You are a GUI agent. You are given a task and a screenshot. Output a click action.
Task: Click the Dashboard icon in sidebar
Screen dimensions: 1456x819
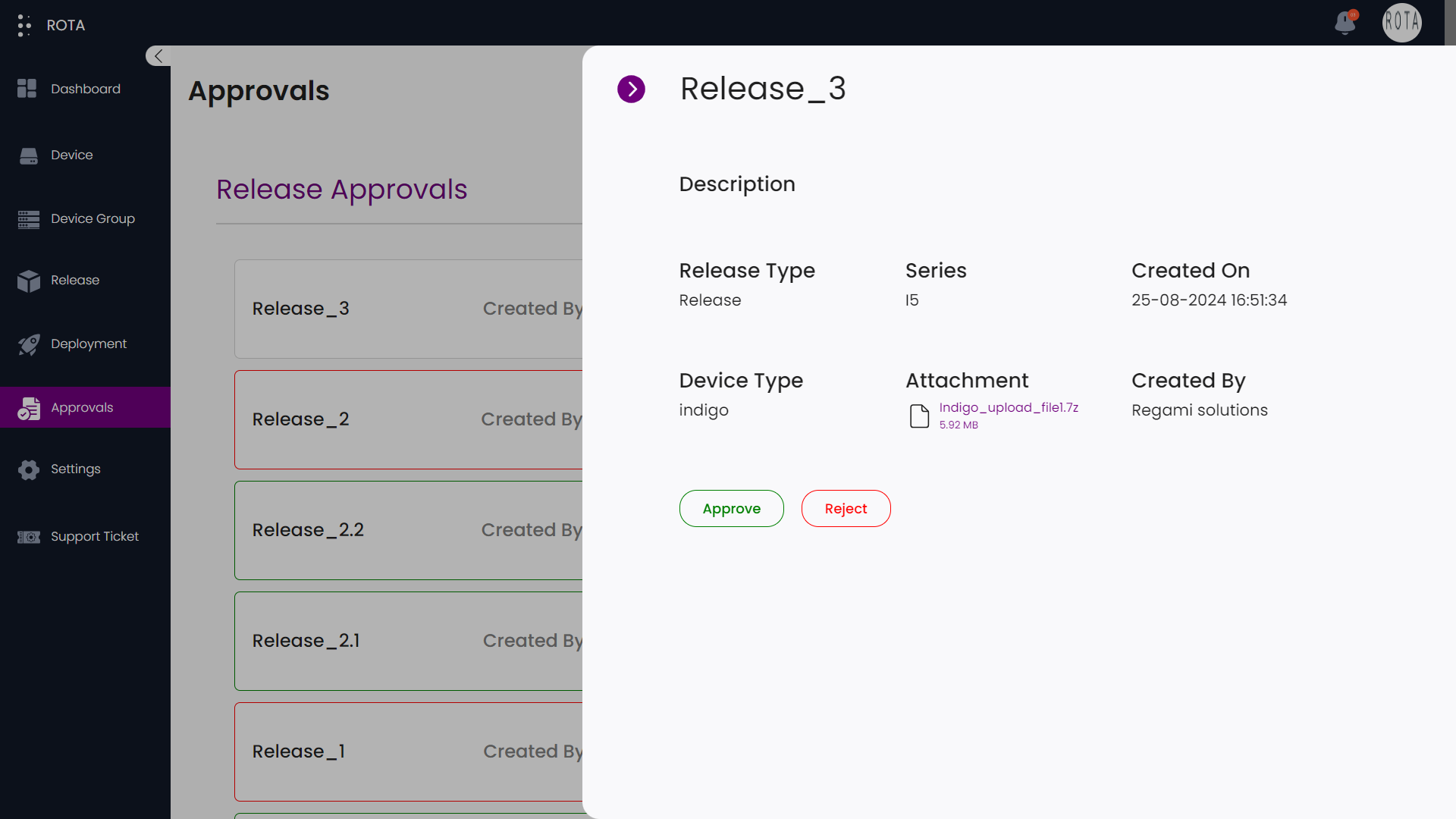(x=28, y=89)
